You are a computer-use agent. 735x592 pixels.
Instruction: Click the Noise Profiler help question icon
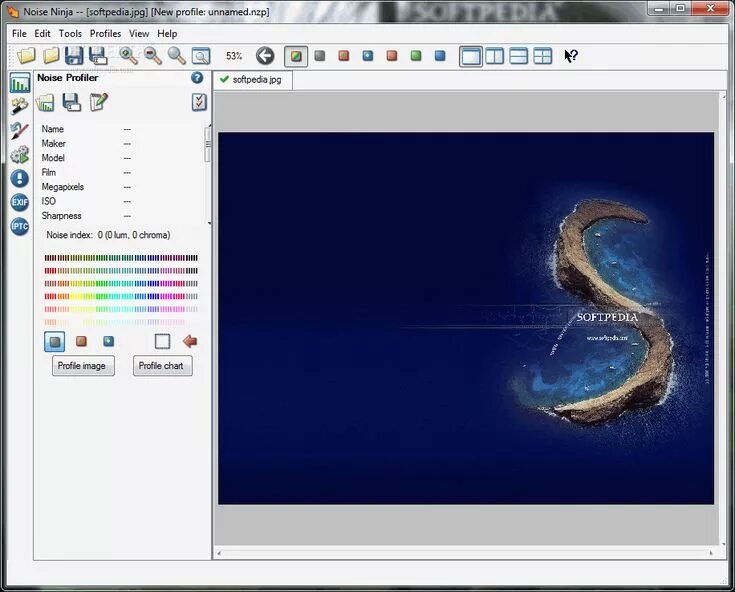pyautogui.click(x=197, y=77)
